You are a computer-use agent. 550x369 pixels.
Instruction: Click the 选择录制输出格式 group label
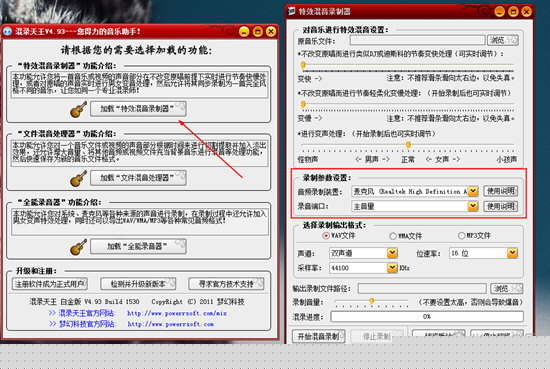pyautogui.click(x=334, y=225)
